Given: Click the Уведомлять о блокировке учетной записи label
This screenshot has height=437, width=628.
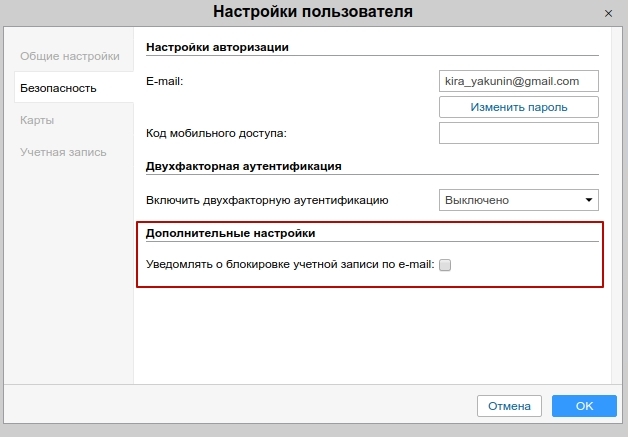Looking at the screenshot, I should 290,265.
